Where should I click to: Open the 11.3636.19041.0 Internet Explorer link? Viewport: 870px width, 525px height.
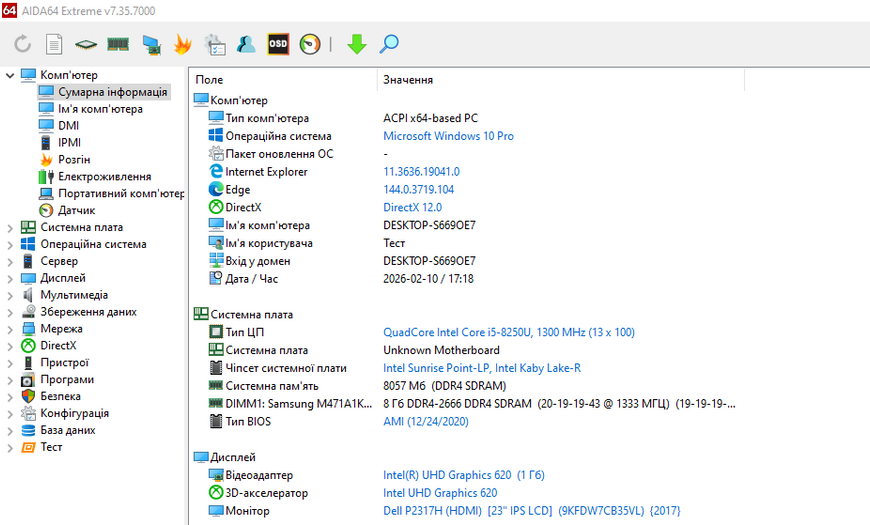pos(421,171)
